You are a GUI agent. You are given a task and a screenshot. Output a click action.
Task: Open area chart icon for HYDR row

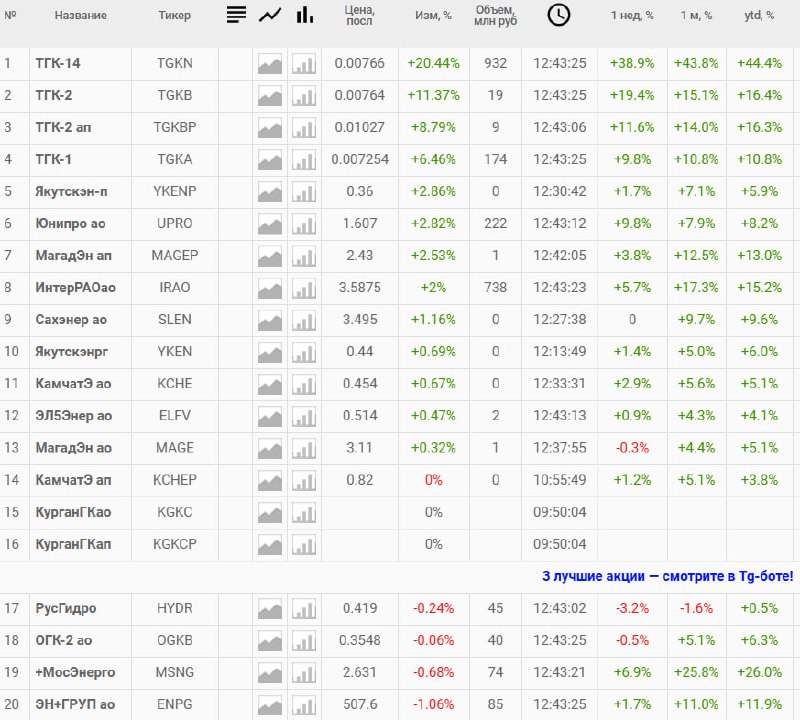270,609
